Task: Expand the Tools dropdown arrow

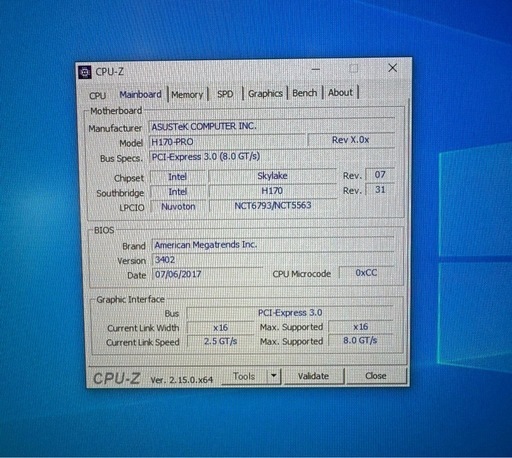Action: tap(274, 376)
